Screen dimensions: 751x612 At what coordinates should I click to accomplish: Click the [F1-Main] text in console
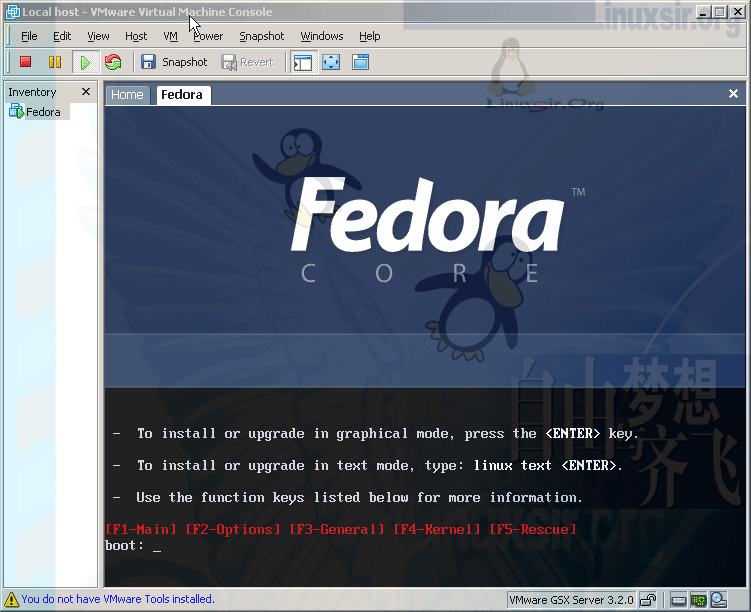click(141, 529)
